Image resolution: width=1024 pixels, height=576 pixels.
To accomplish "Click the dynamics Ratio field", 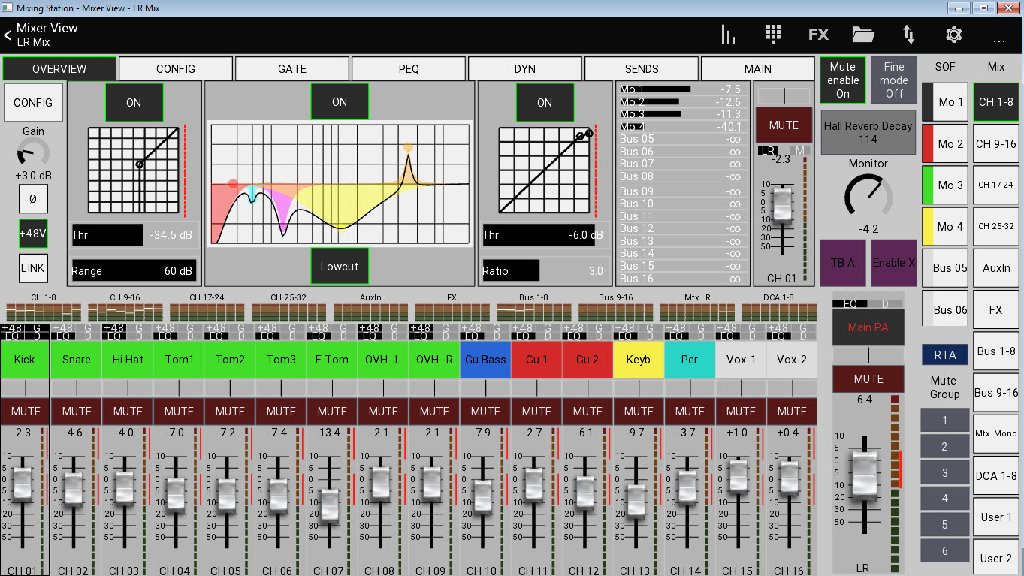I will pos(544,270).
